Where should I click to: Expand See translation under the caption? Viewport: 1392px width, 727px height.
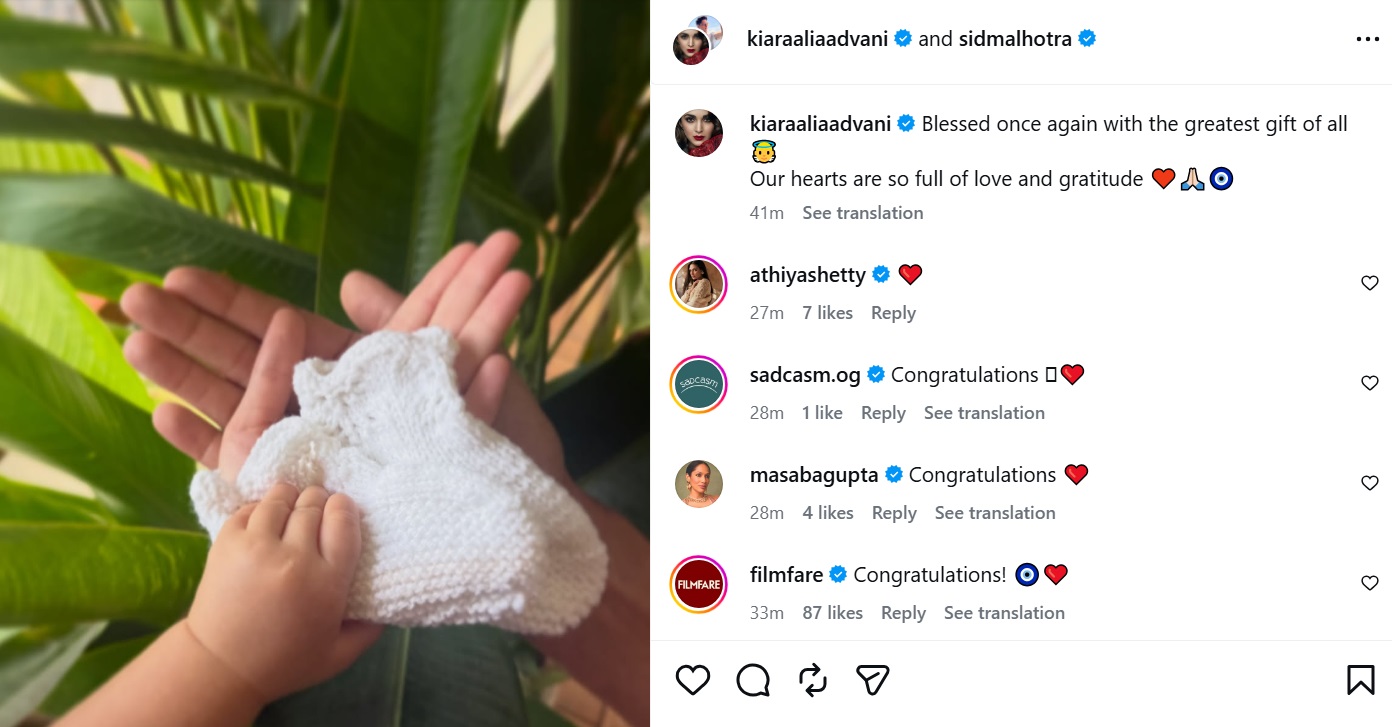(x=863, y=213)
